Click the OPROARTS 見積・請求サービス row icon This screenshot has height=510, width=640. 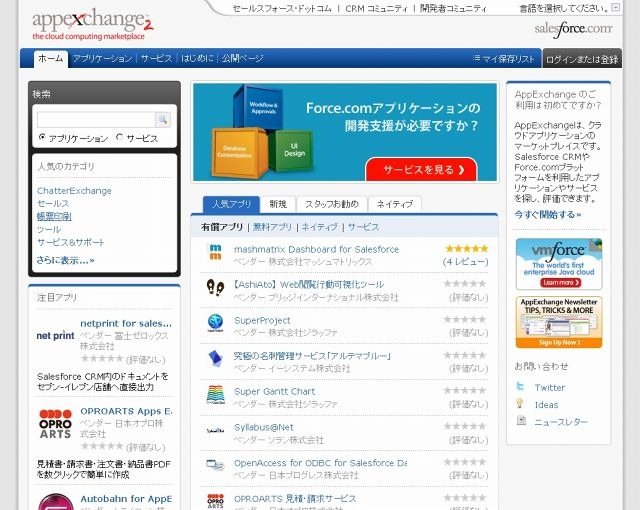215,501
